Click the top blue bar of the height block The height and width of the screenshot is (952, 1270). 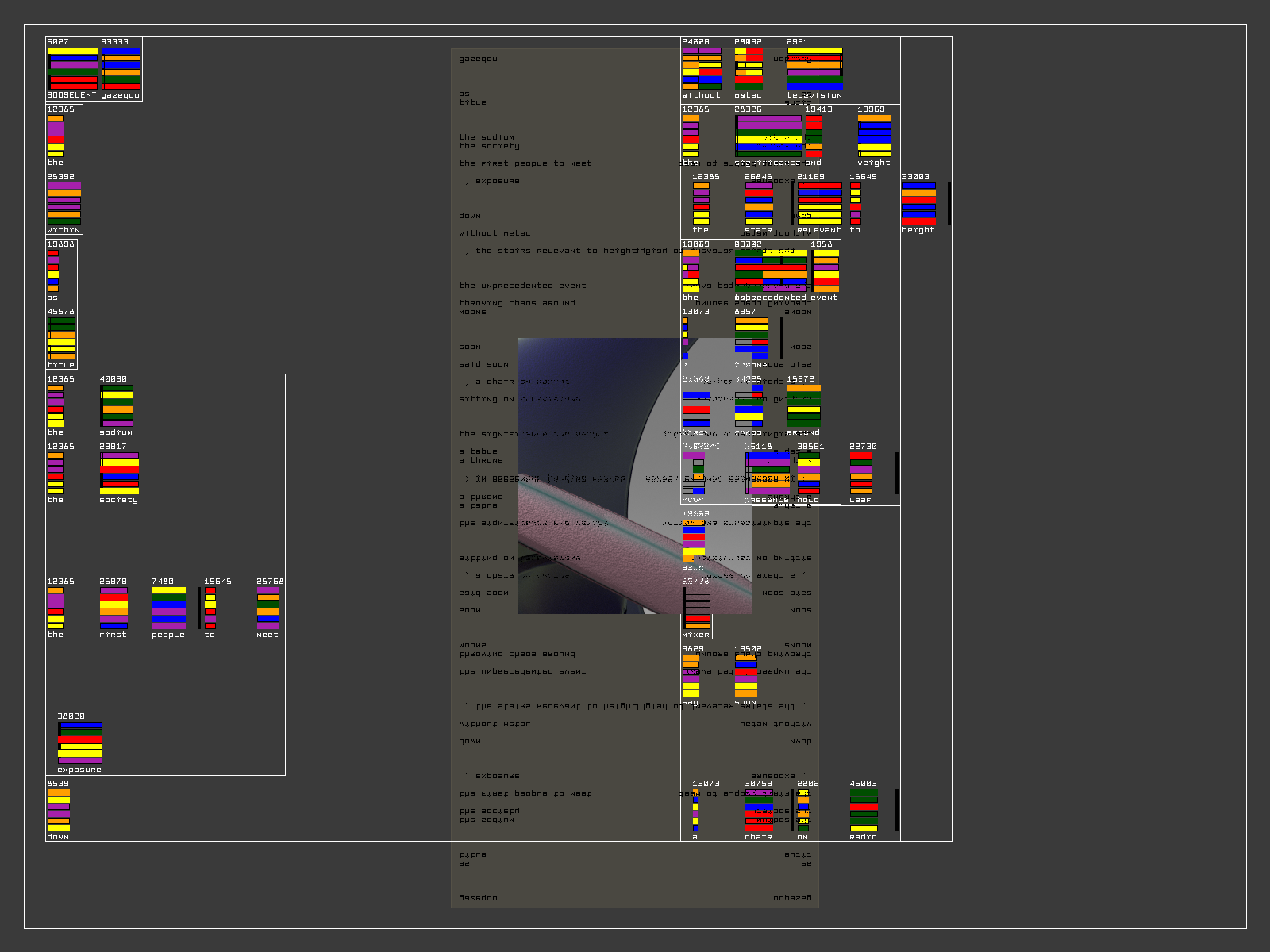tap(918, 186)
